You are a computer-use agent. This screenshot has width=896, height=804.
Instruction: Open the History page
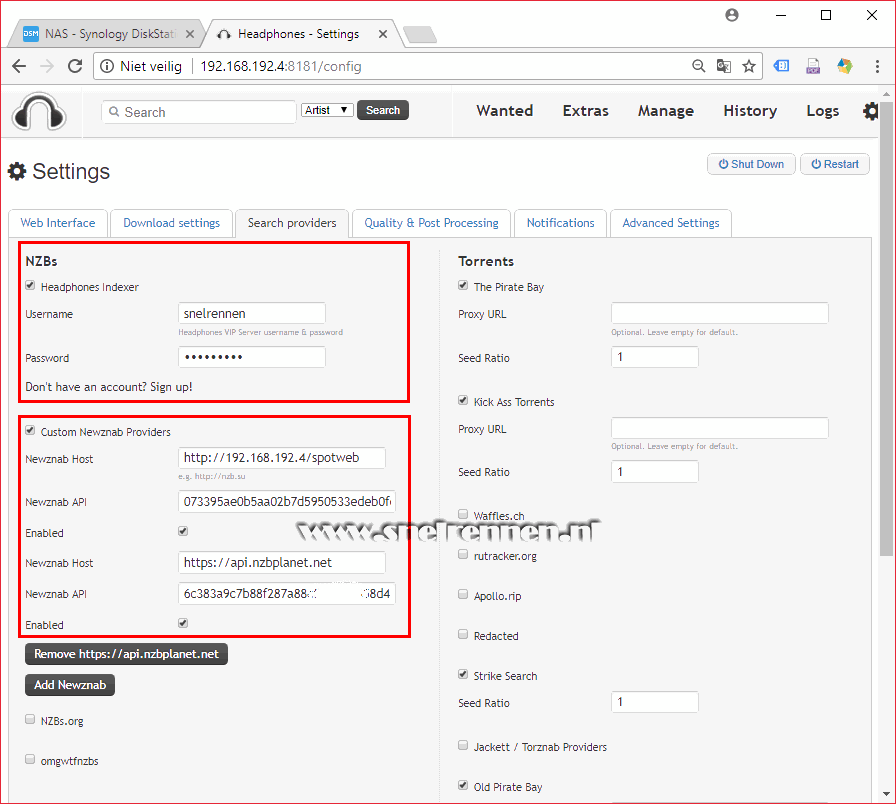tap(750, 111)
